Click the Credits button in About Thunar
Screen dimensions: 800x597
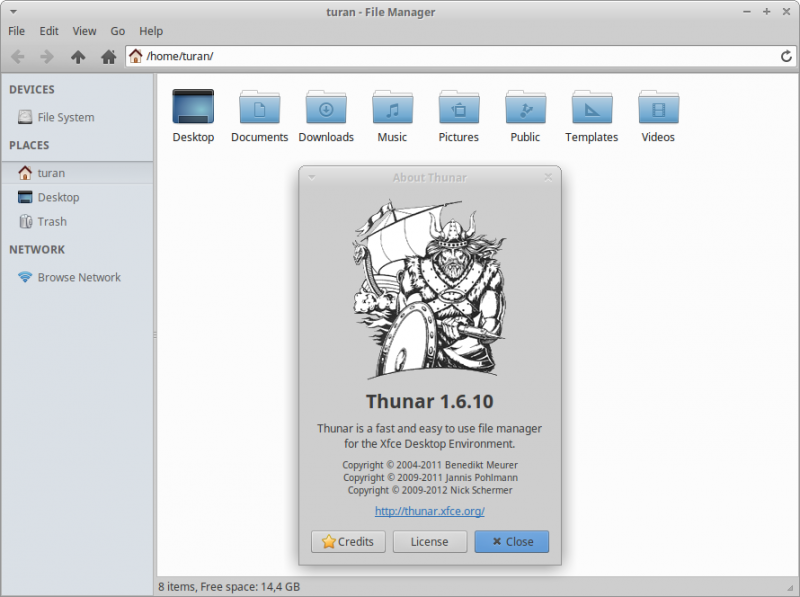(348, 541)
